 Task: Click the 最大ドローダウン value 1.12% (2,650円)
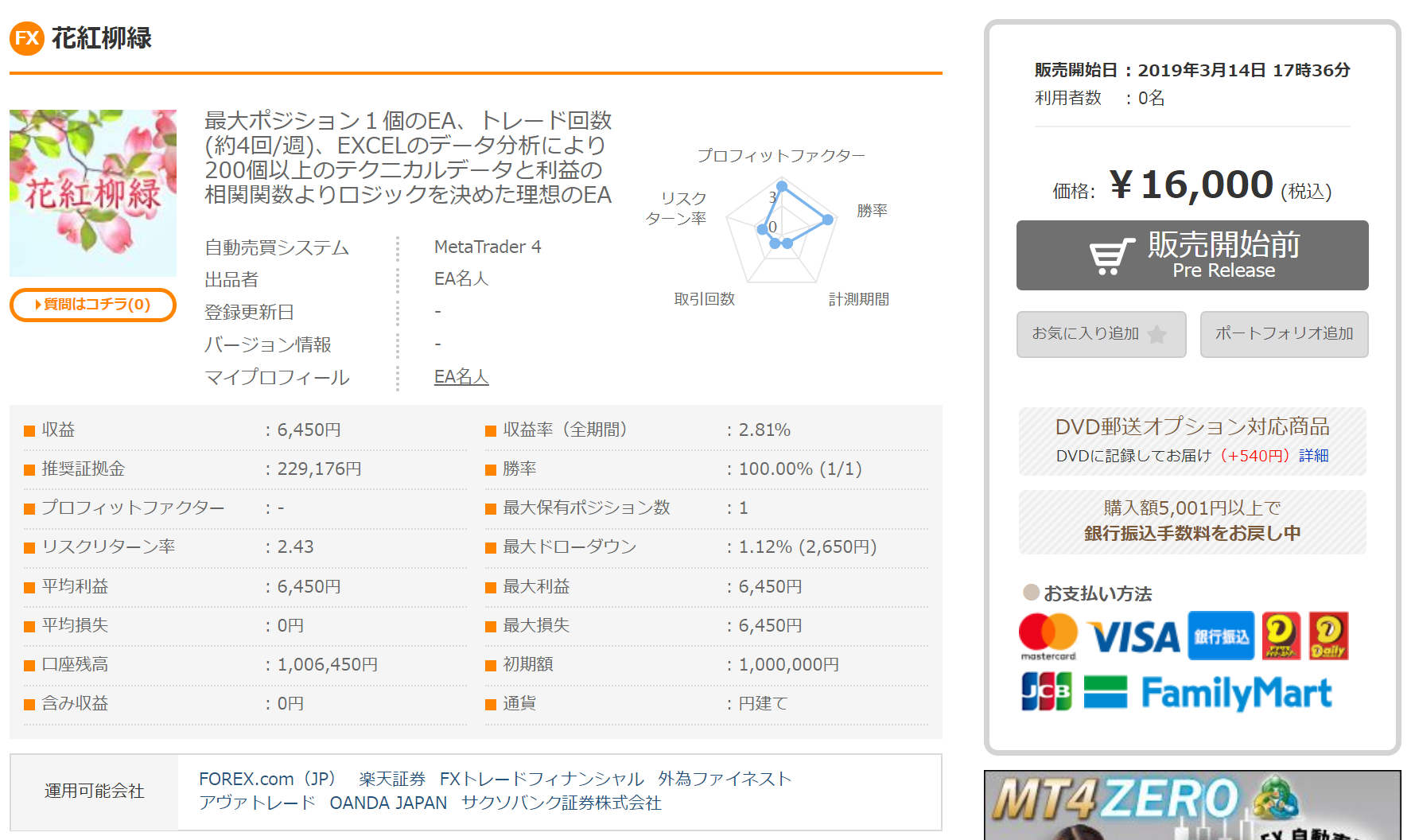pyautogui.click(x=808, y=547)
